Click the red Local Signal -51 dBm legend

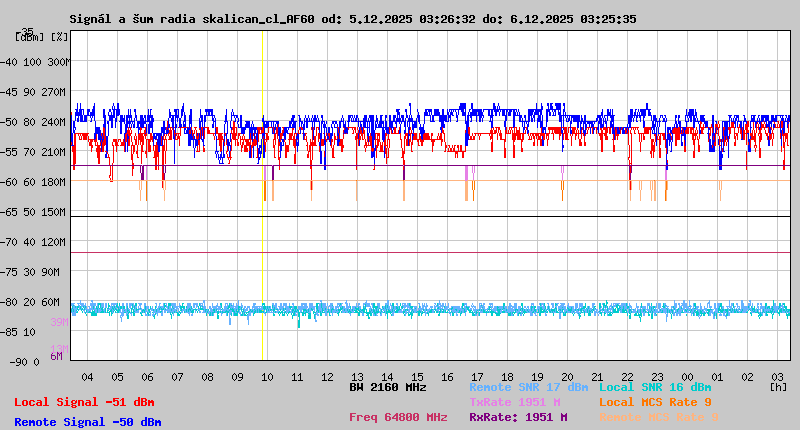(x=84, y=402)
